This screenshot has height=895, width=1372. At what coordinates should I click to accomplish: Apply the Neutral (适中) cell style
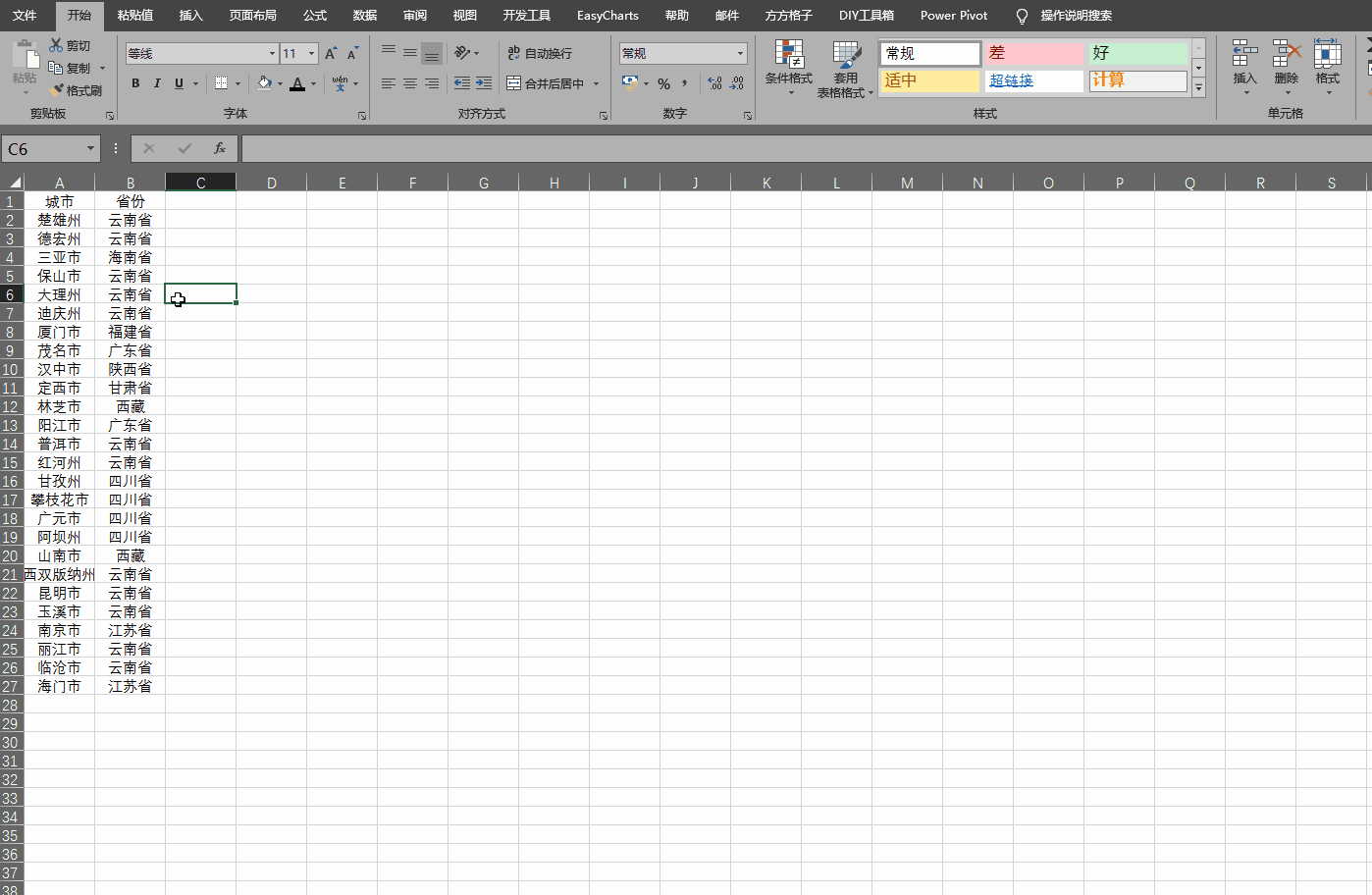coord(930,80)
